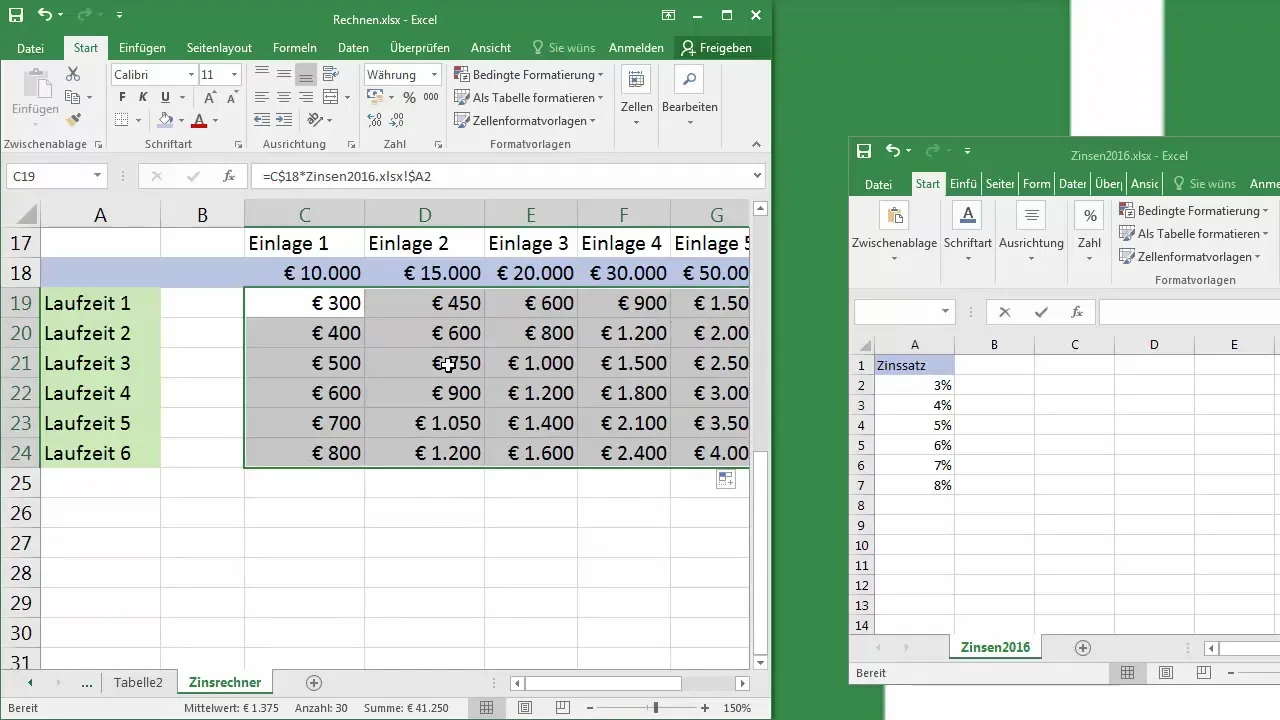
Task: Expand Bedingte Formatierung in Rechnen window
Action: click(528, 75)
